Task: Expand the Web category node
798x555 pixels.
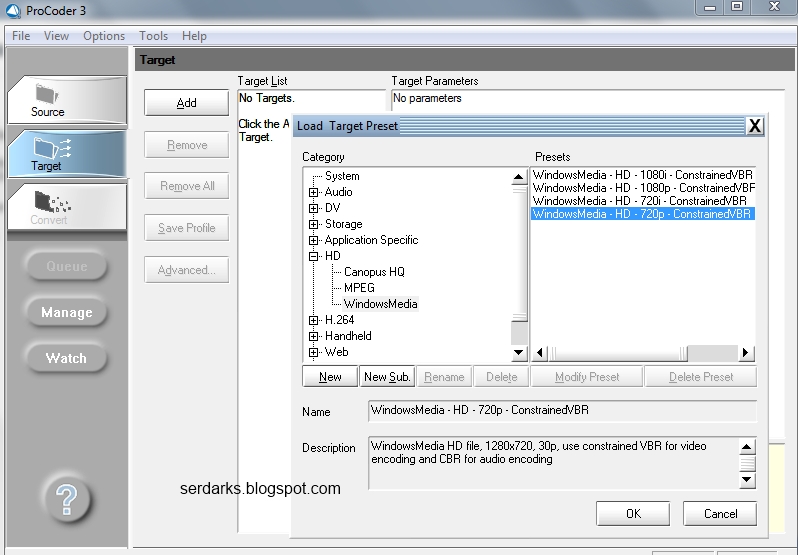Action: (314, 353)
